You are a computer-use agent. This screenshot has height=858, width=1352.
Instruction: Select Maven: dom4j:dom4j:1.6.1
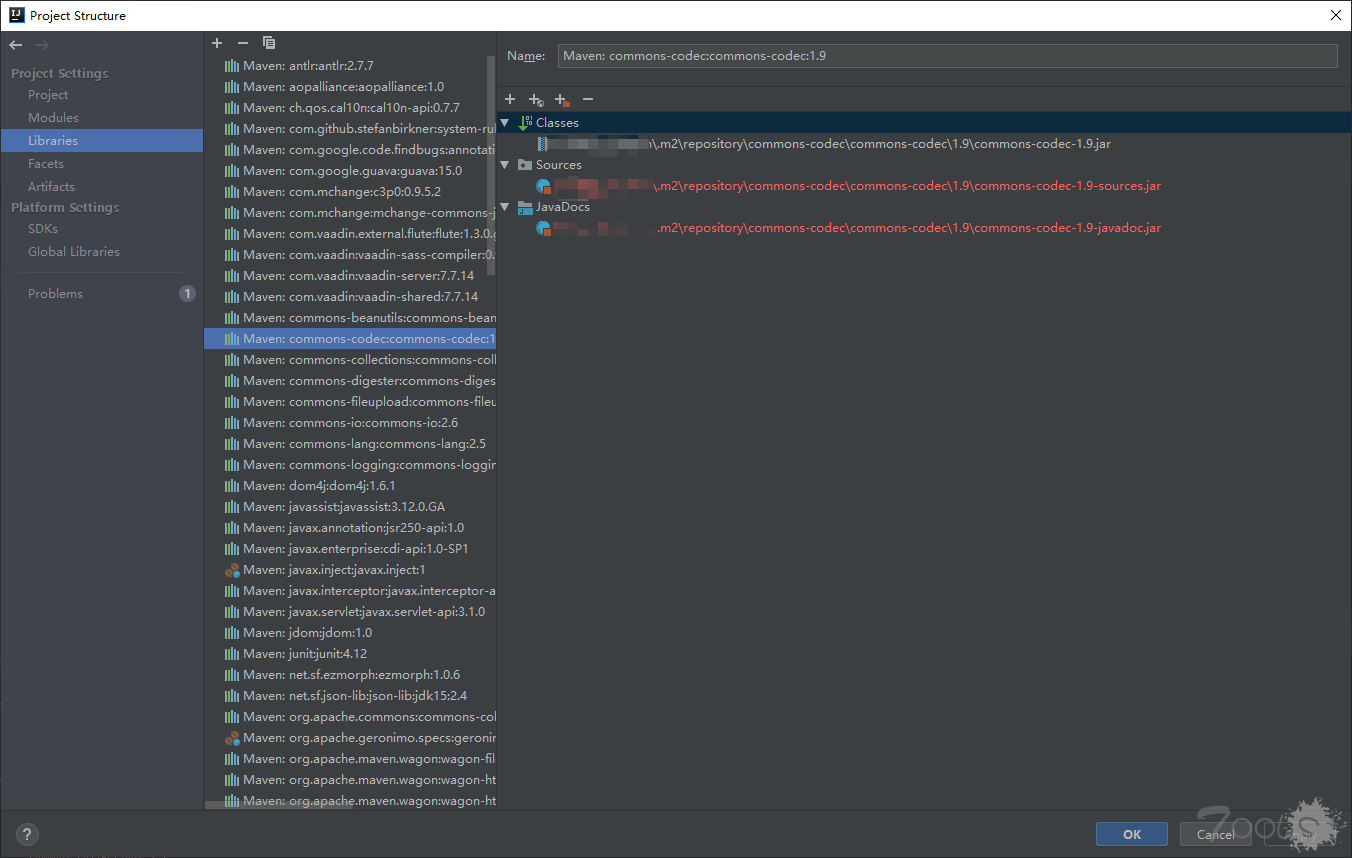point(350,486)
